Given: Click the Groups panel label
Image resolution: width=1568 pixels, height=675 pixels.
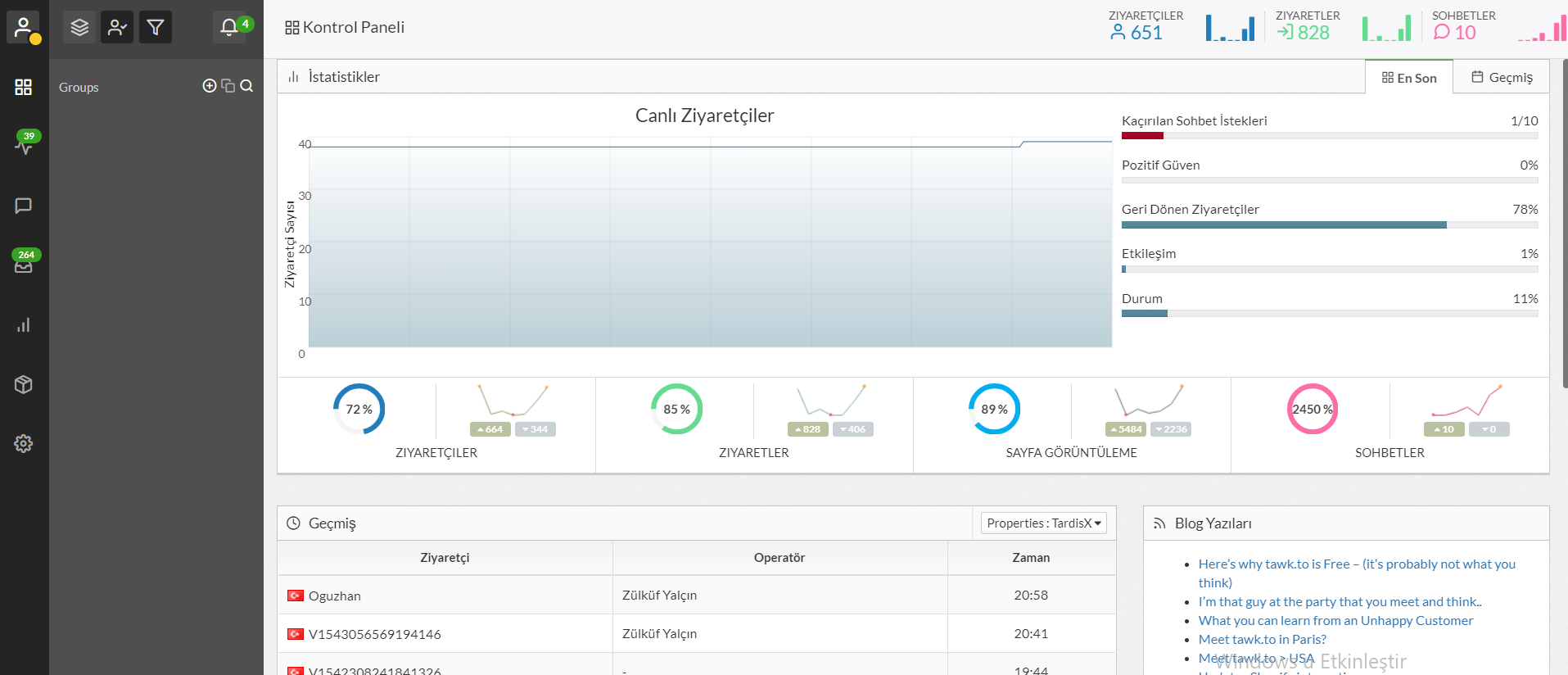Looking at the screenshot, I should [x=79, y=87].
